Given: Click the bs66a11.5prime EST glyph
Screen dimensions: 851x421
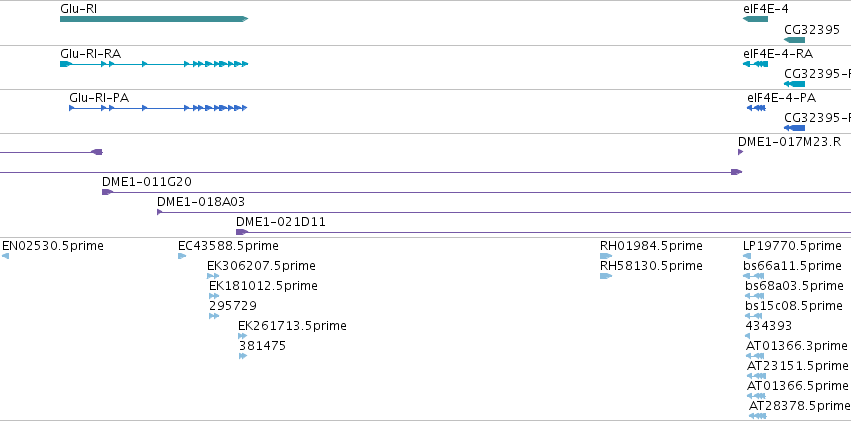Looking at the screenshot, I should point(754,276).
